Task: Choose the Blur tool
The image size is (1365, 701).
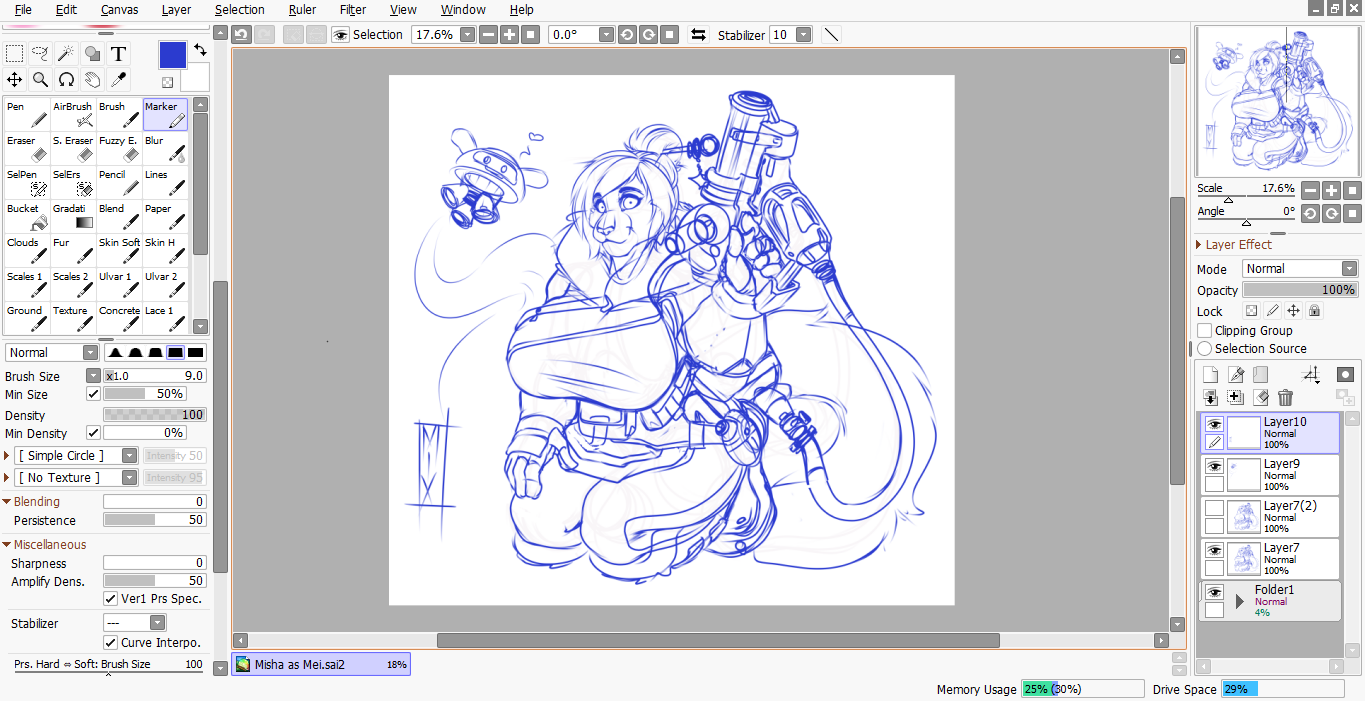Action: click(x=165, y=148)
